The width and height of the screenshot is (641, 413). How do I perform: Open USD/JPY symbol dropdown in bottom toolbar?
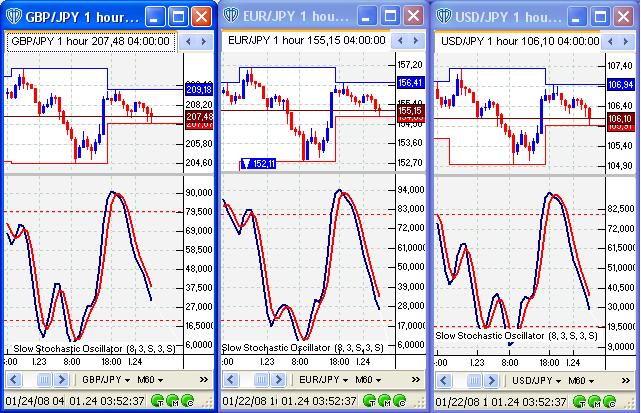pos(536,381)
